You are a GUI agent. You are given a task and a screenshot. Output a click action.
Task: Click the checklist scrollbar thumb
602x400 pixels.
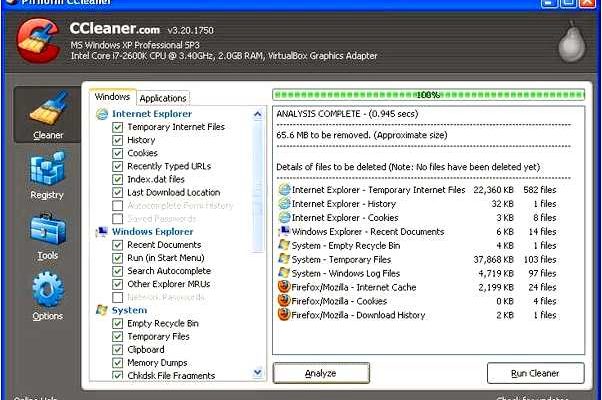[258, 187]
